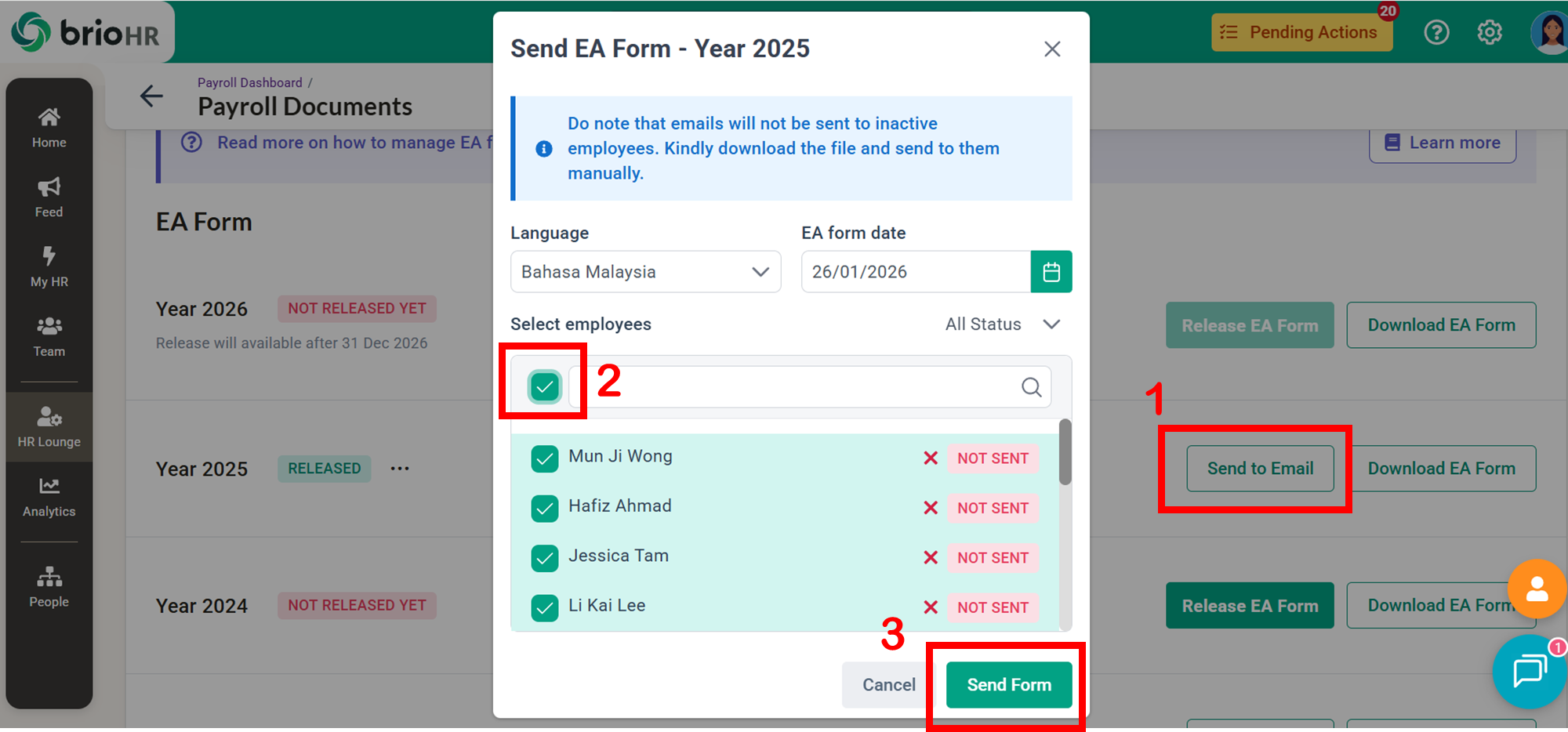Click the employee list scrollbar
This screenshot has height=732, width=1568.
[x=1065, y=452]
